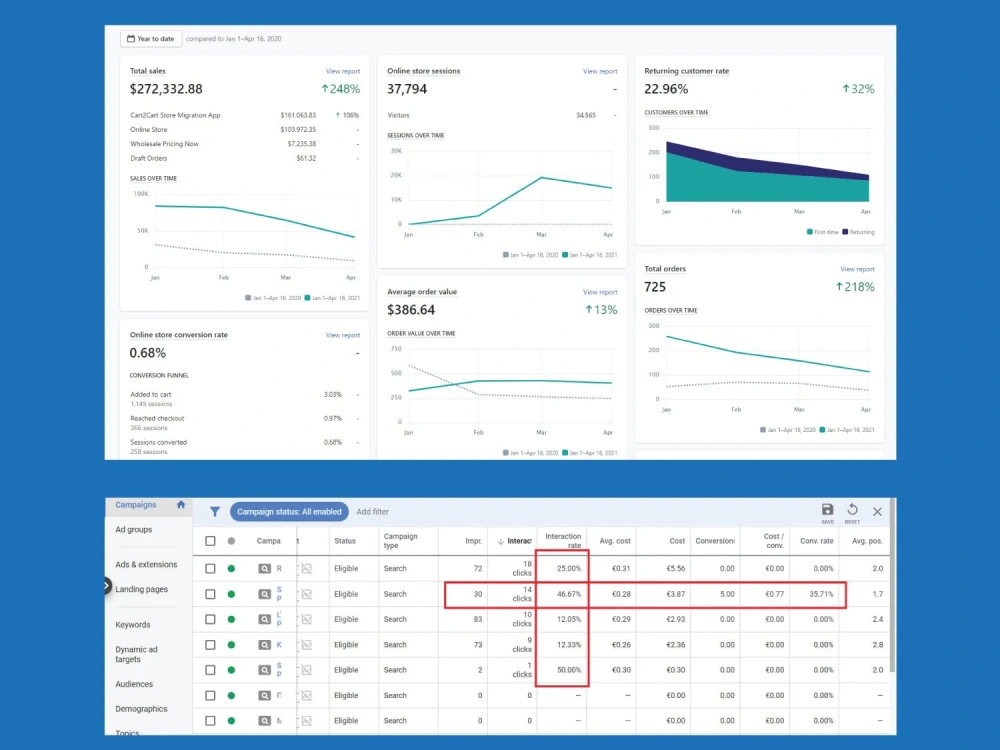Tick the checkbox in the 18 clicks row
Screen dimensions: 1000x750
tap(210, 568)
